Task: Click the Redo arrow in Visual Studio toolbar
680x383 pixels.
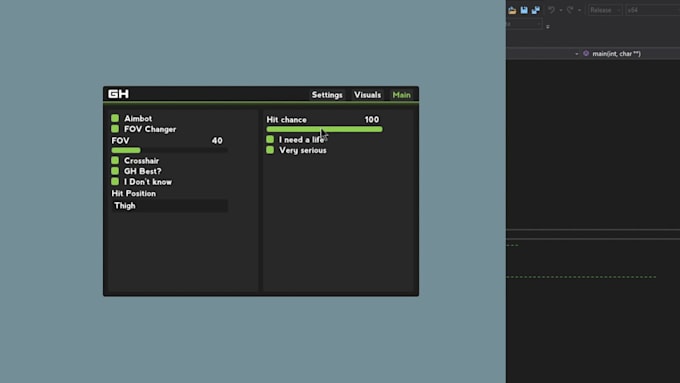Action: 570,10
